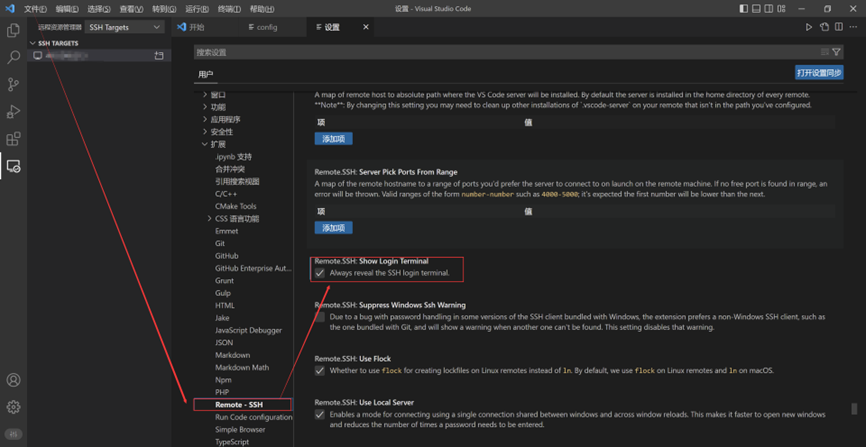Open Customize Layout icon
This screenshot has height=447, width=866.
780,9
